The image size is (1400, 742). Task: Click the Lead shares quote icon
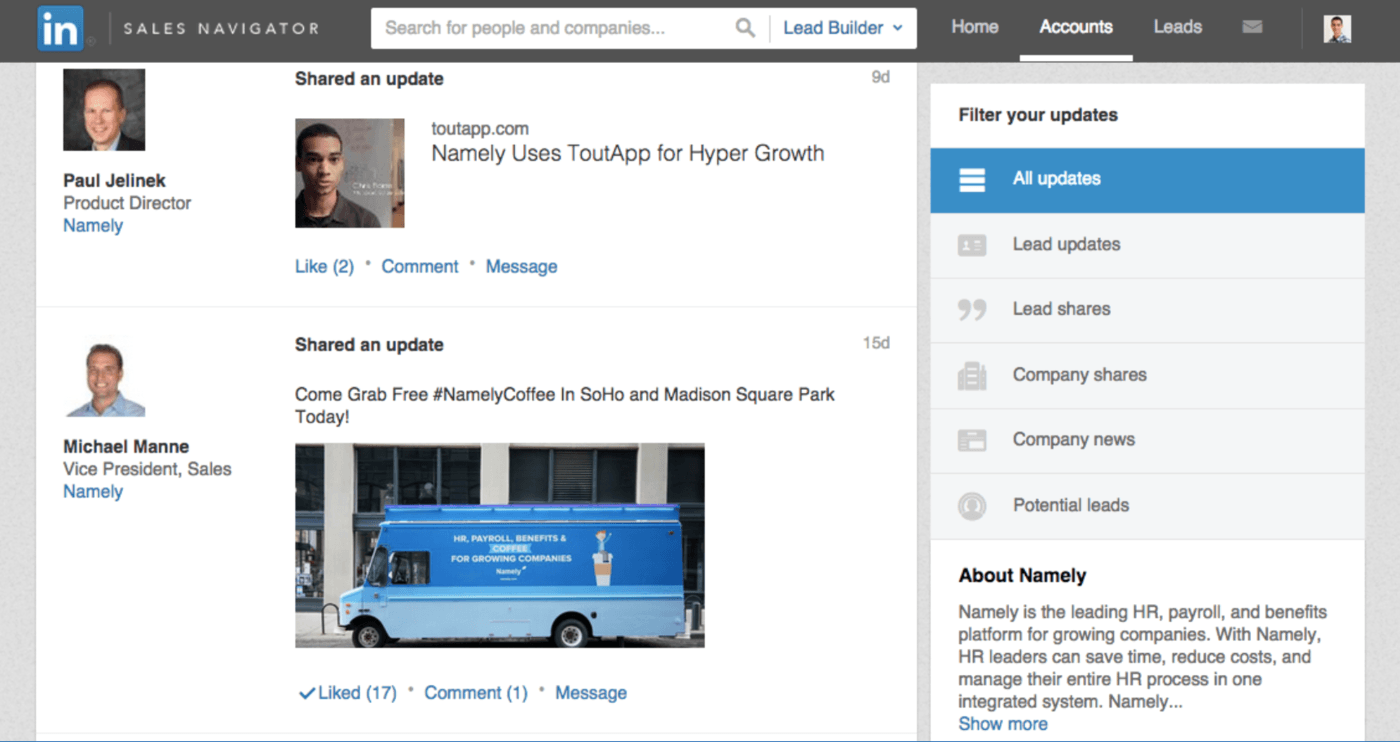[x=972, y=310]
